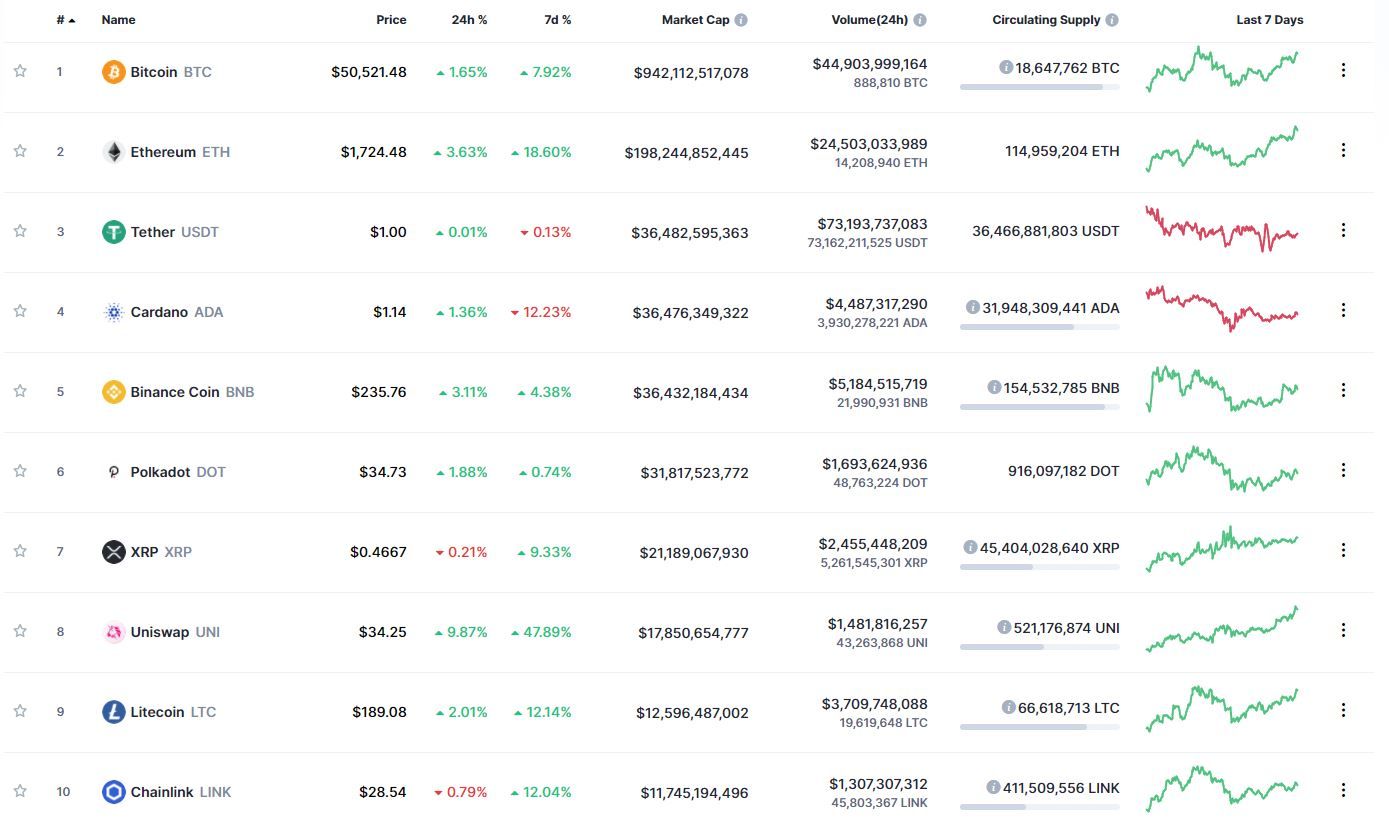Screen dimensions: 1389x825
Task: Click the XRP logo icon
Action: pos(114,552)
